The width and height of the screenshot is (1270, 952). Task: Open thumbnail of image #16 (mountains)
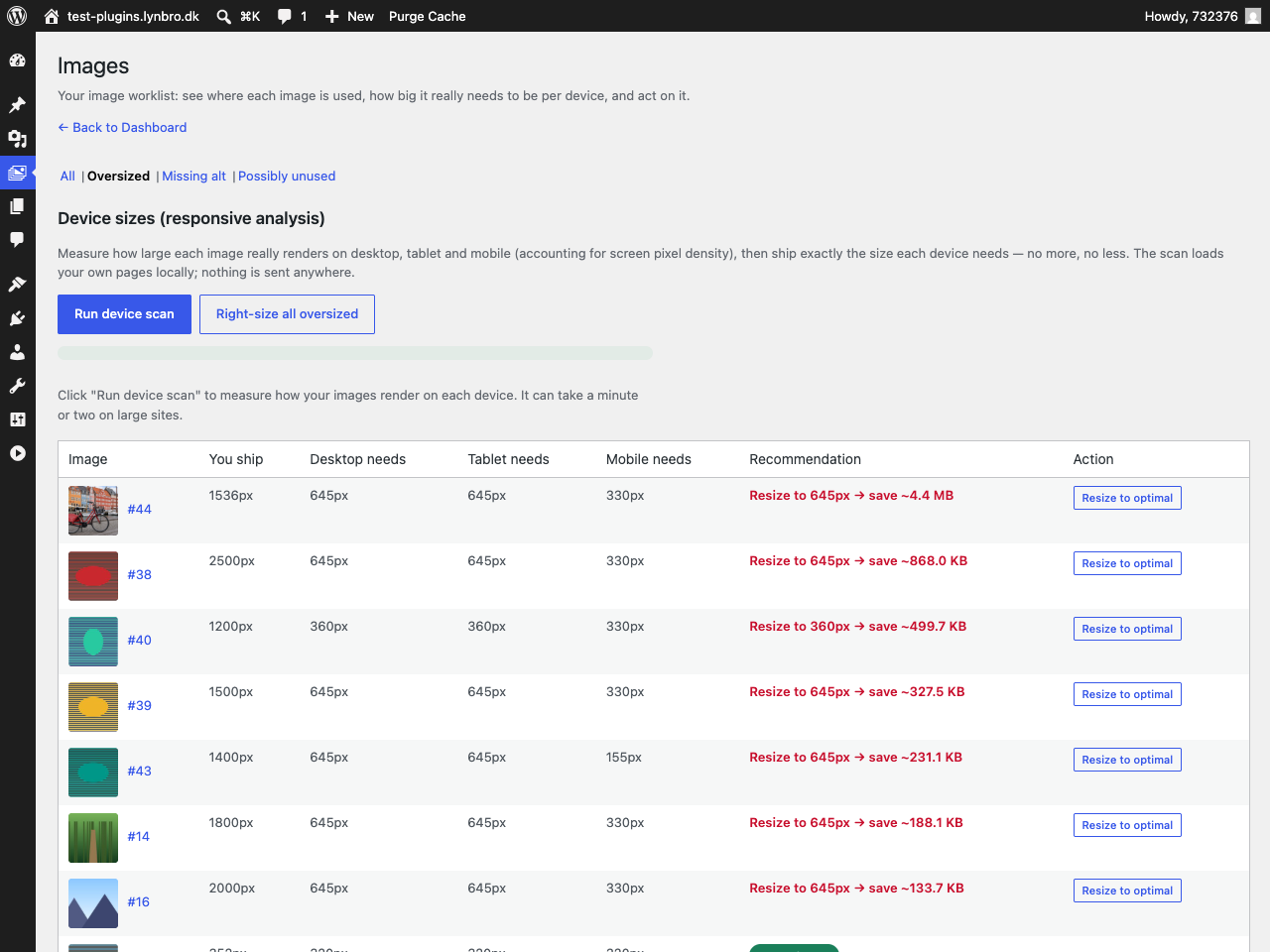click(93, 903)
